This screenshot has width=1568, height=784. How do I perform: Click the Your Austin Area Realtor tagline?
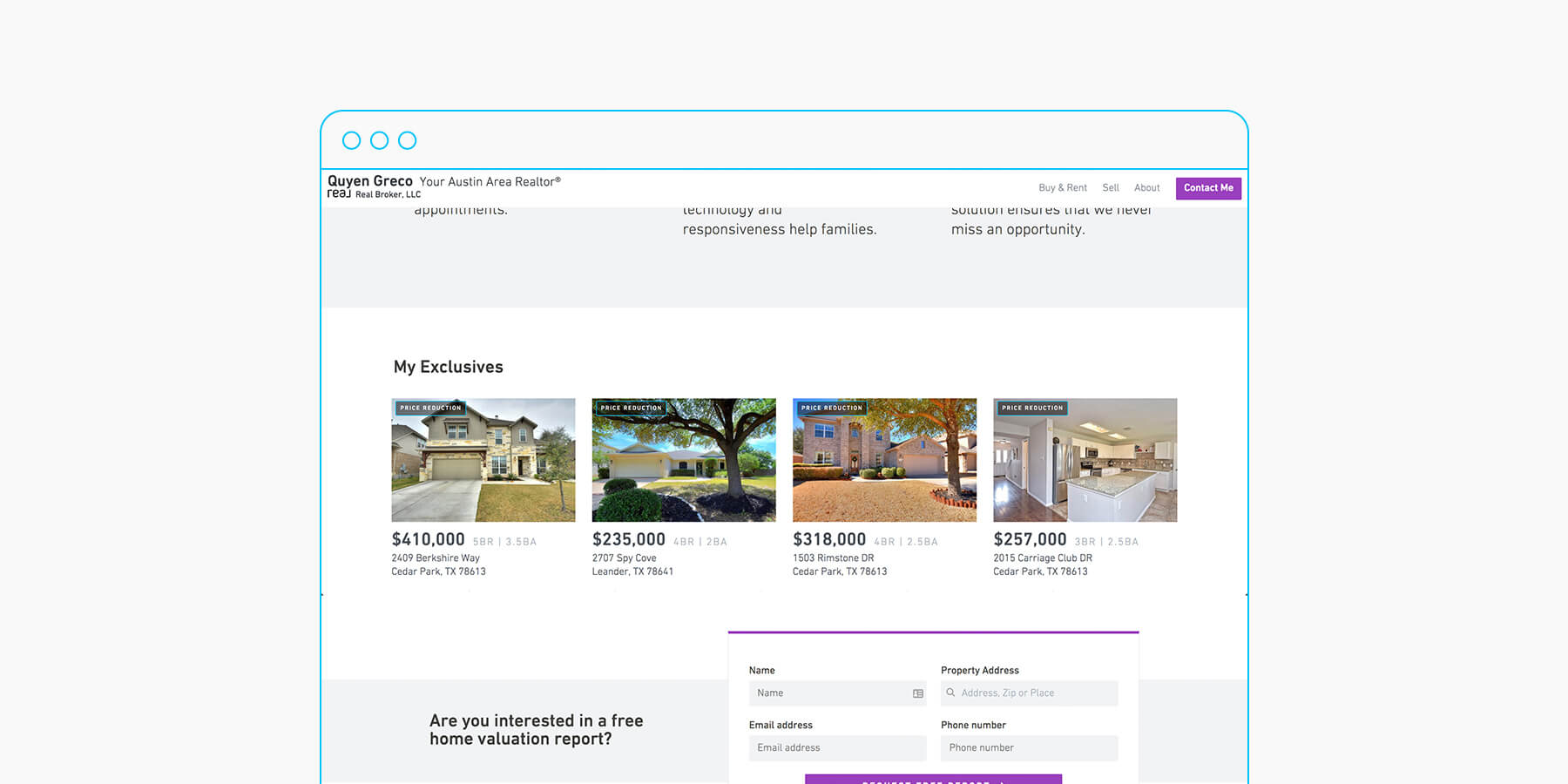pos(490,181)
